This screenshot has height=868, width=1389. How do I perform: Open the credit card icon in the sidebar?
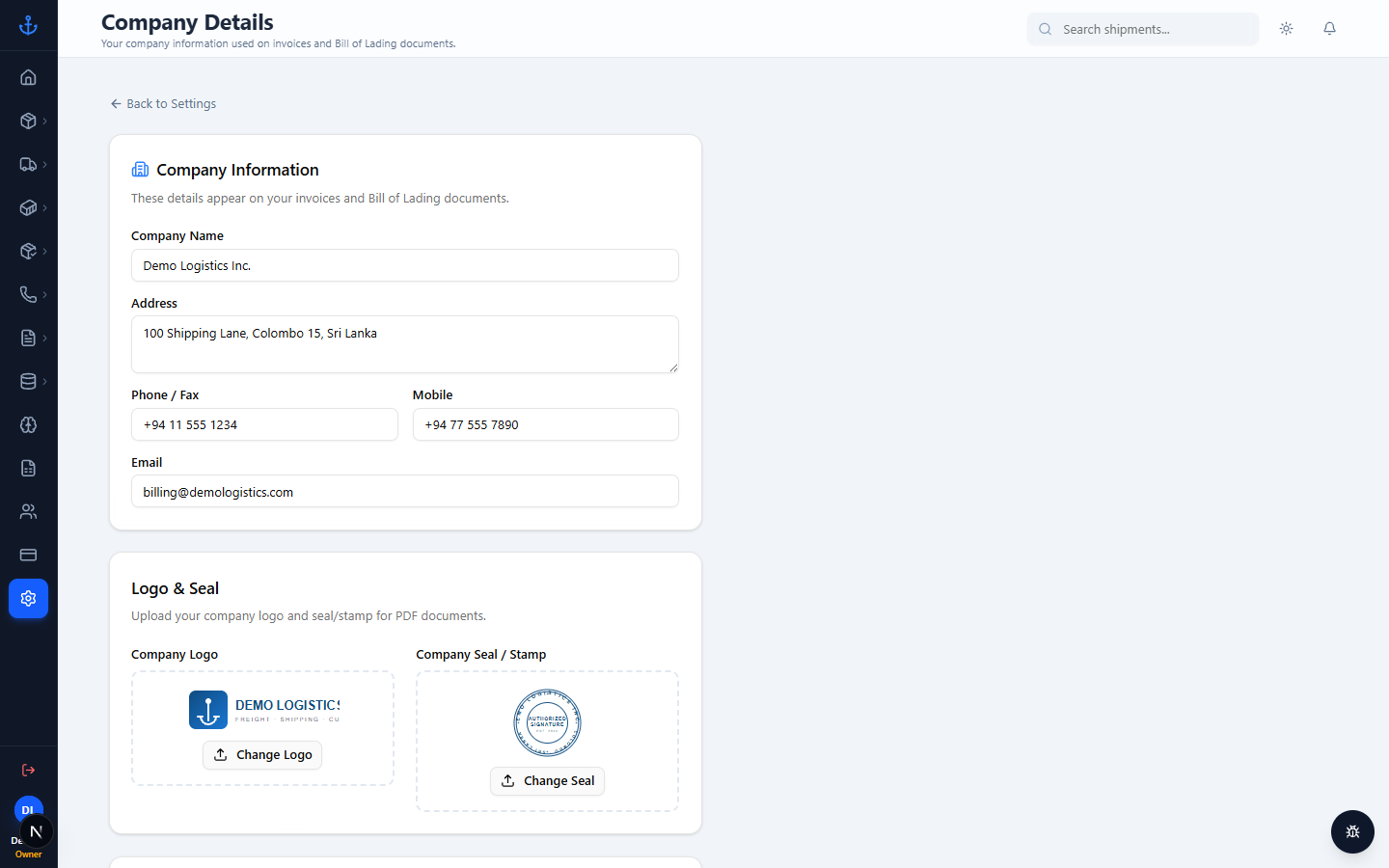(x=28, y=555)
